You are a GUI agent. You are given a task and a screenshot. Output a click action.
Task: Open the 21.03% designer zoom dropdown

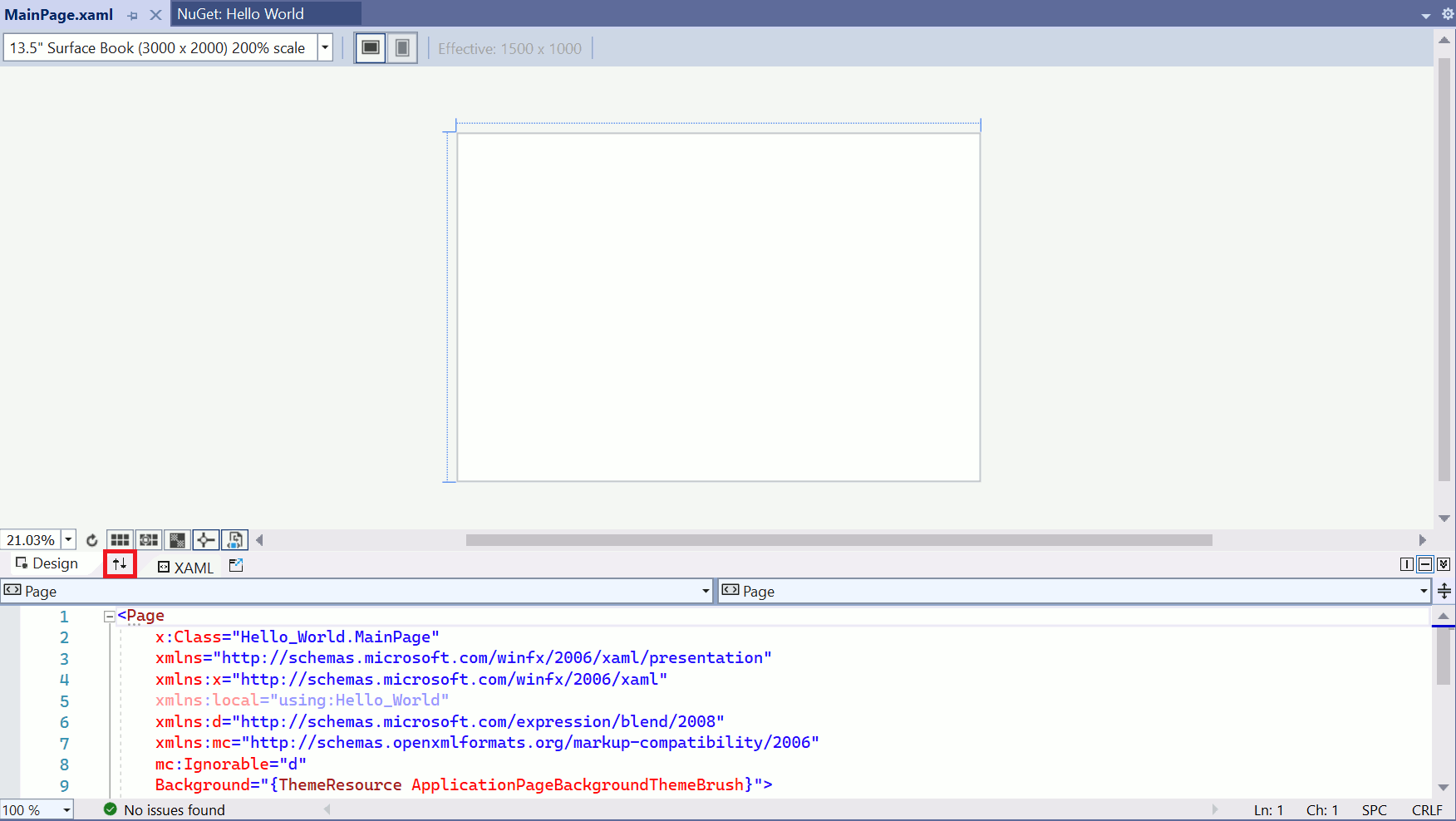[x=68, y=540]
